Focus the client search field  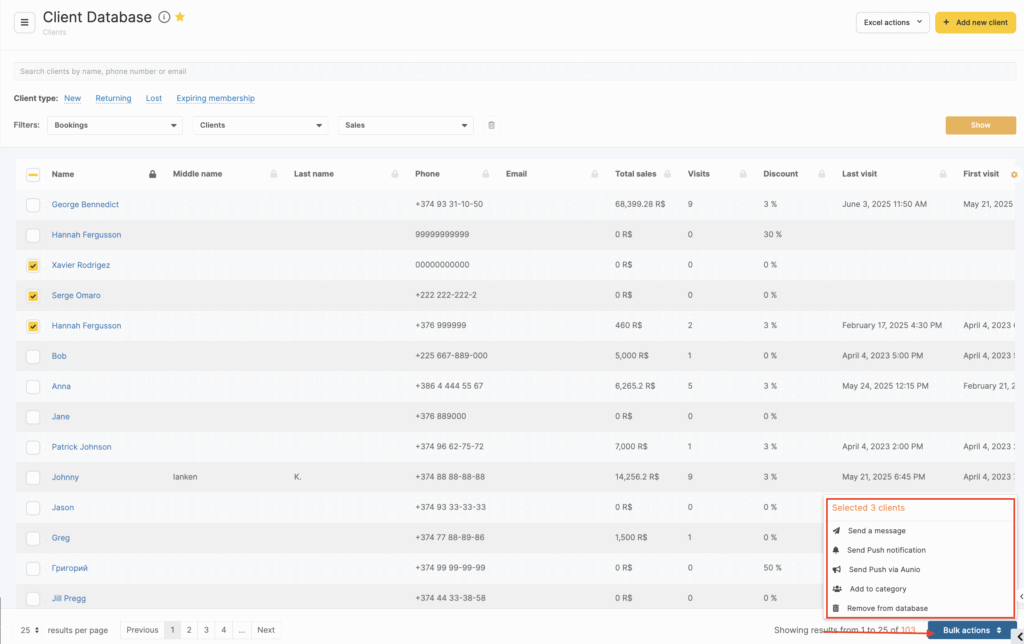coord(515,71)
